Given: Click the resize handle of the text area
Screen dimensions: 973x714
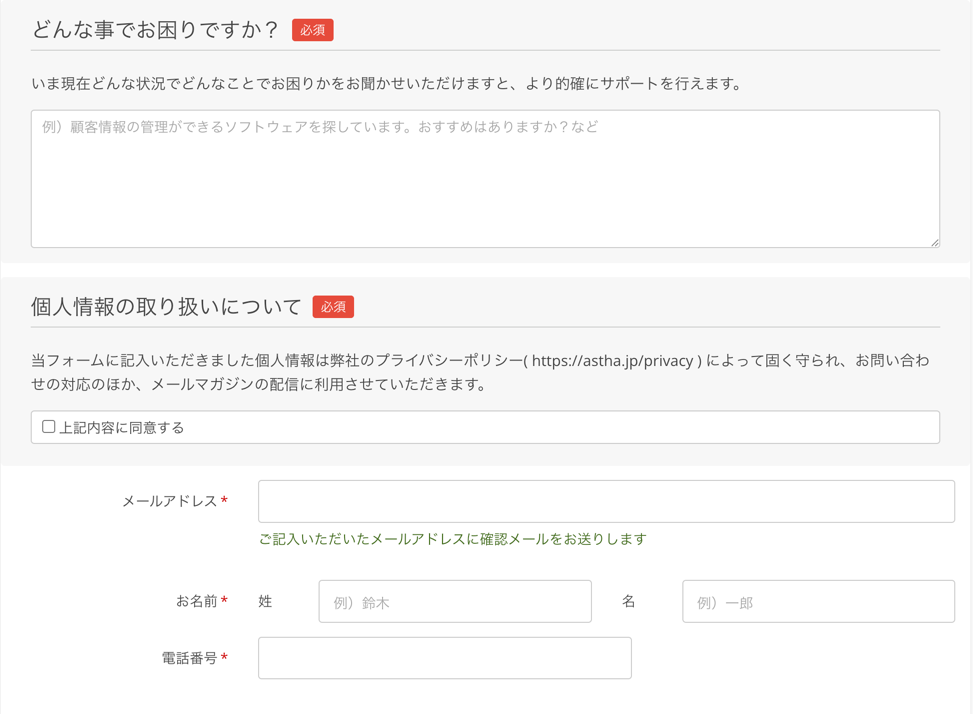Looking at the screenshot, I should click(934, 241).
